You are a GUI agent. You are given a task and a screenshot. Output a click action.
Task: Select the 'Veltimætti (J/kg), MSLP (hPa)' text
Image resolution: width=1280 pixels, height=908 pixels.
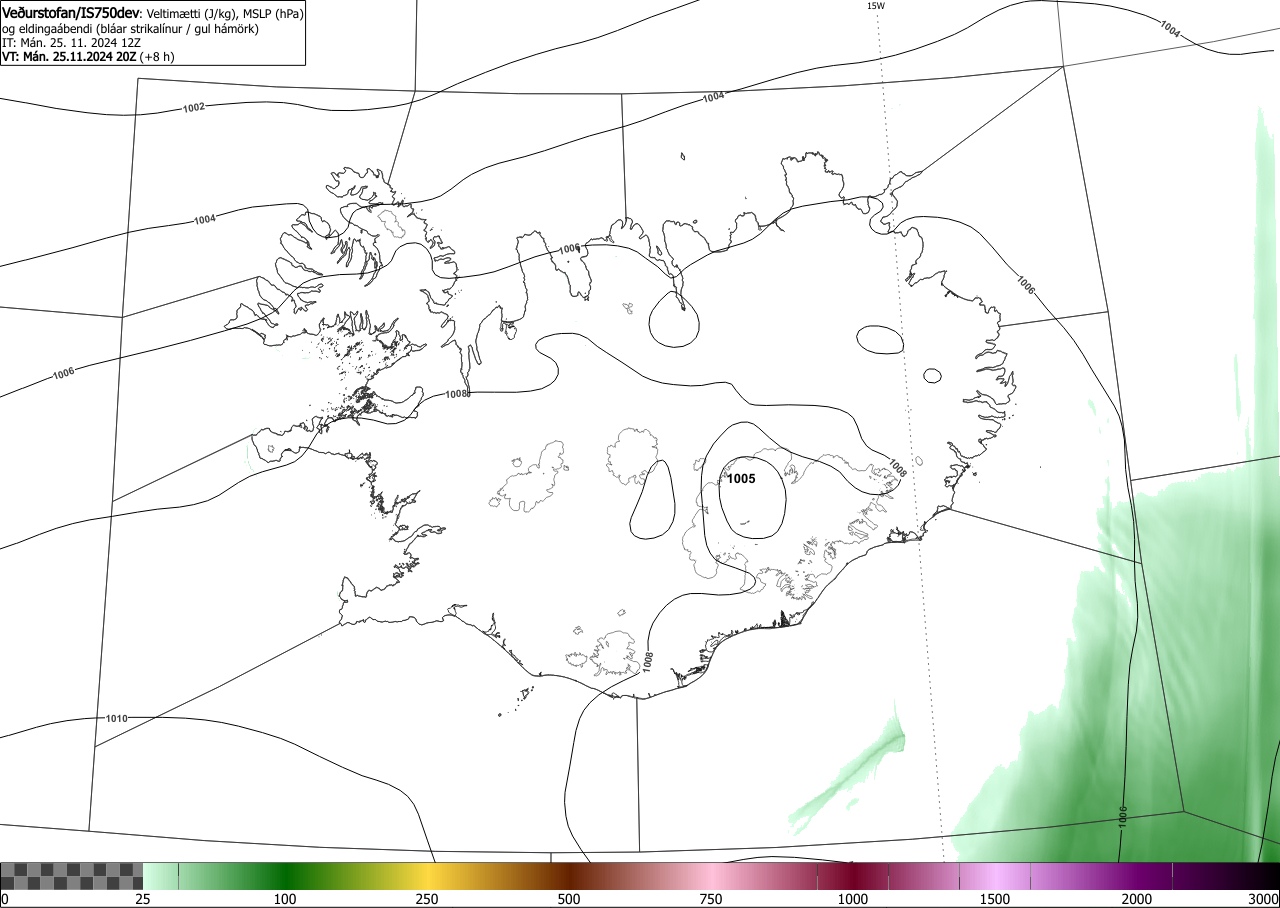(225, 14)
